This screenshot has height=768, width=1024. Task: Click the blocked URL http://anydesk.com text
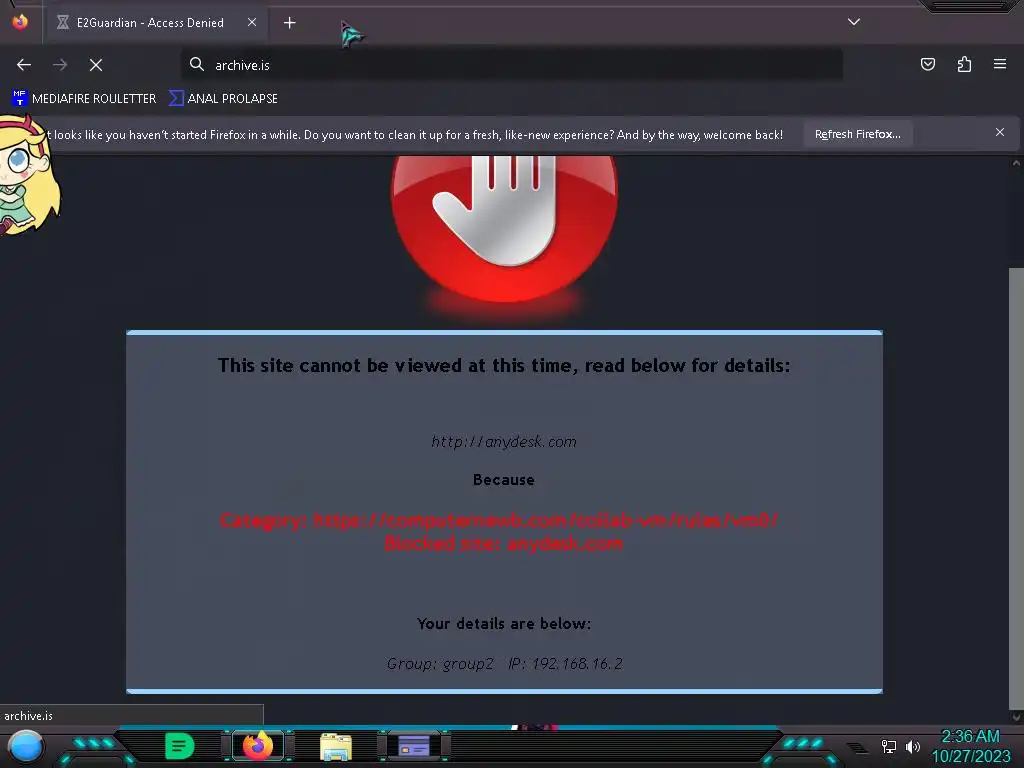point(504,442)
